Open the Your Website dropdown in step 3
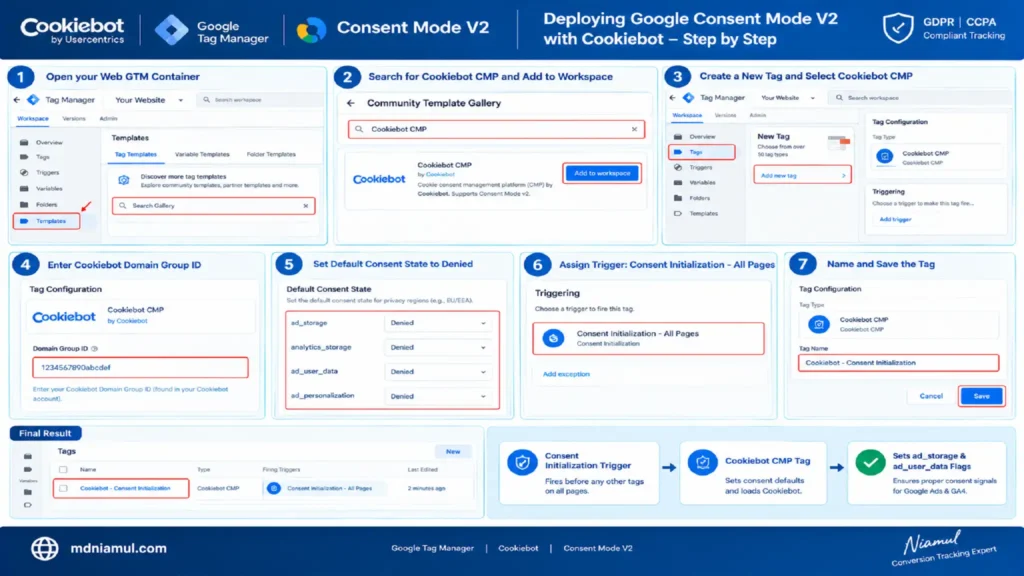The width and height of the screenshot is (1024, 576). (788, 98)
